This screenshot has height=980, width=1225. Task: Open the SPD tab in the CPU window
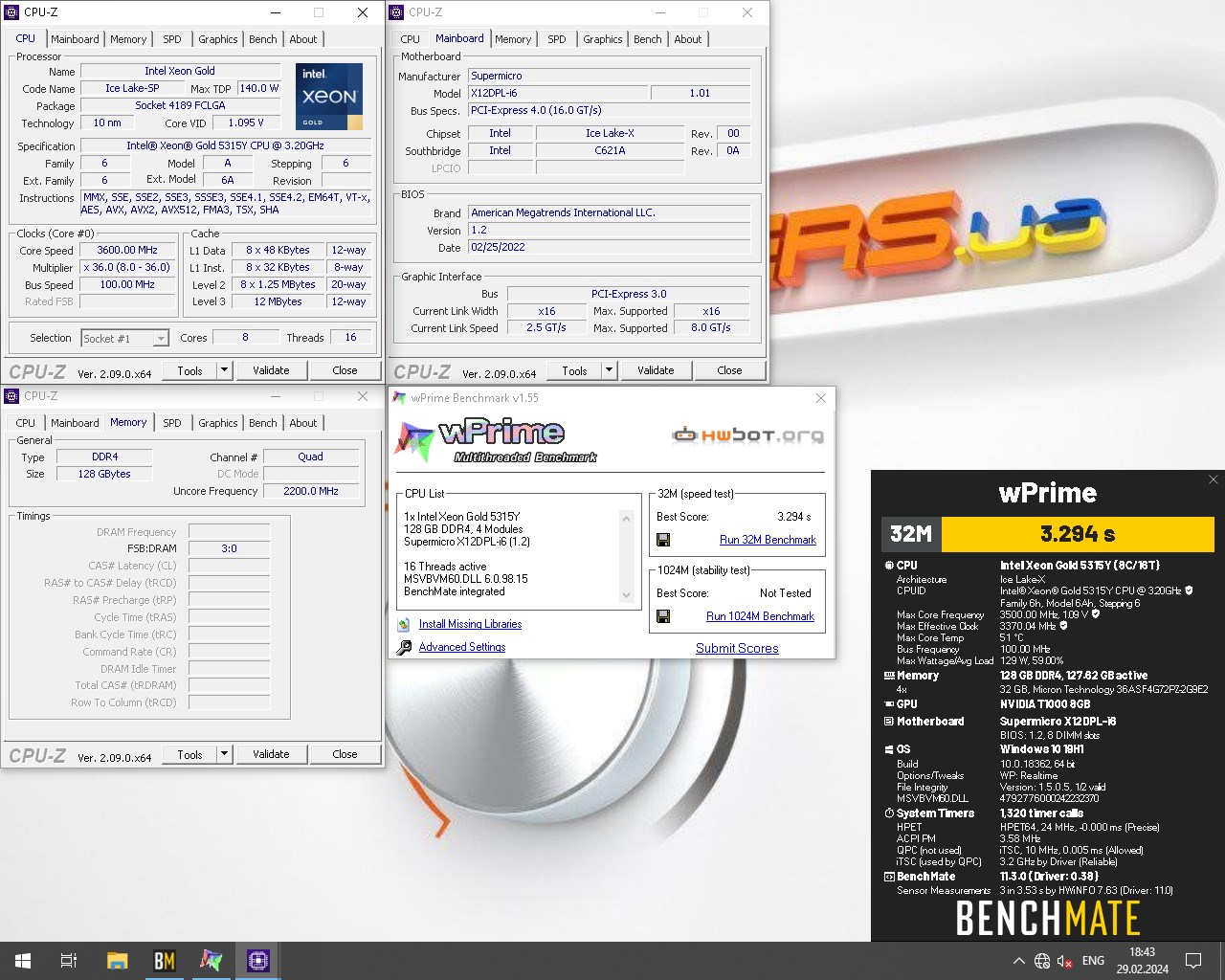pos(172,39)
